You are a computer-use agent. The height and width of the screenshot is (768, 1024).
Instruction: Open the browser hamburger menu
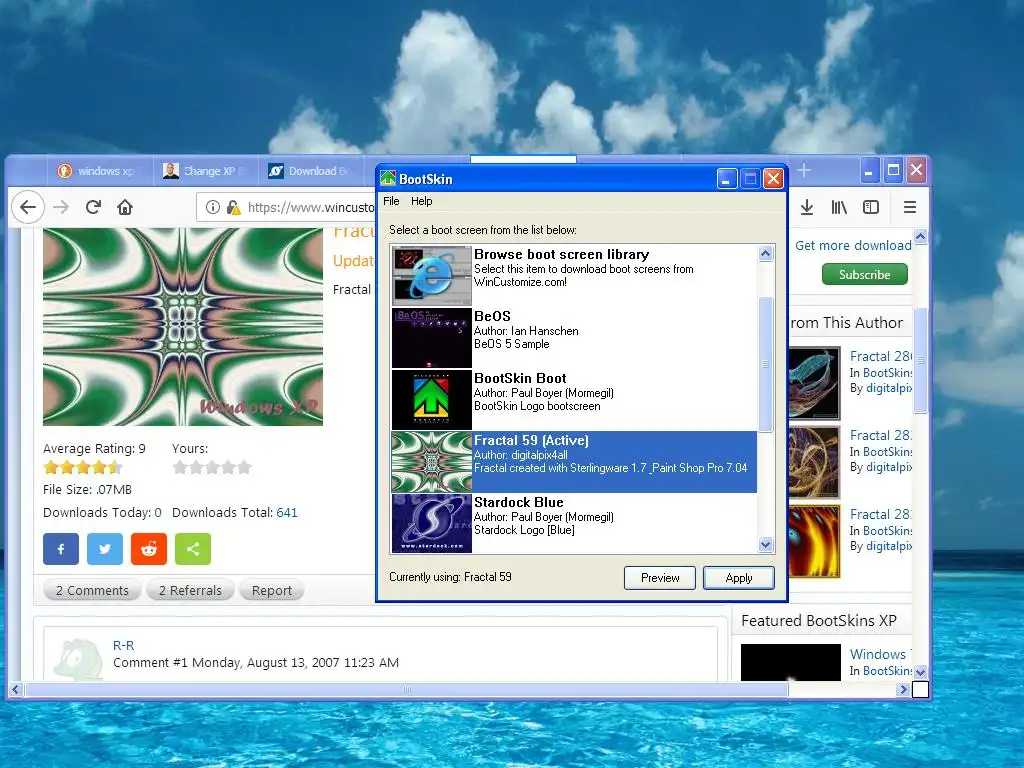click(910, 208)
